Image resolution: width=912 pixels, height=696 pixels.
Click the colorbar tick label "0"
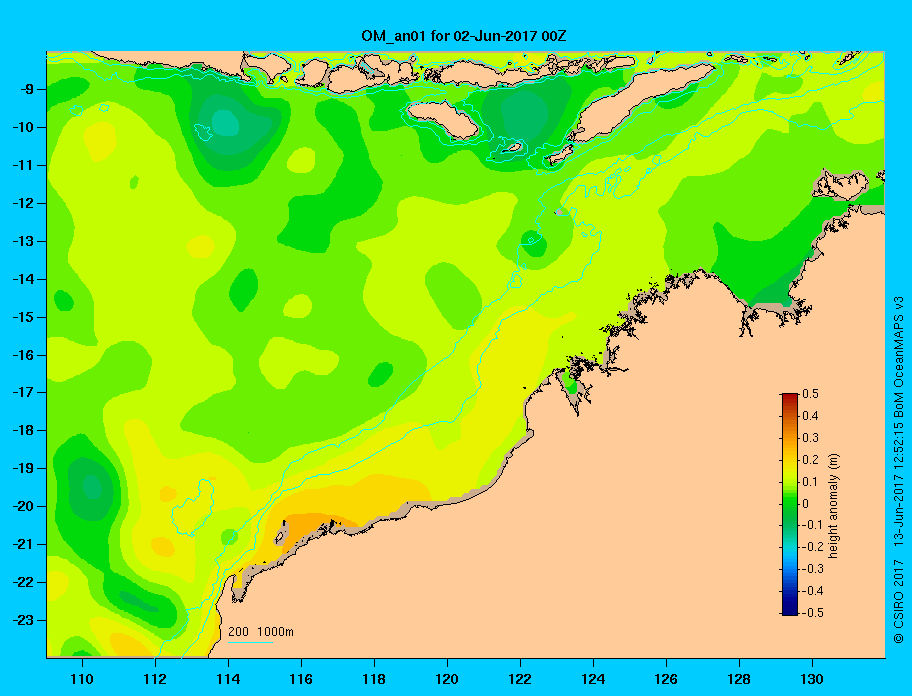tap(806, 504)
